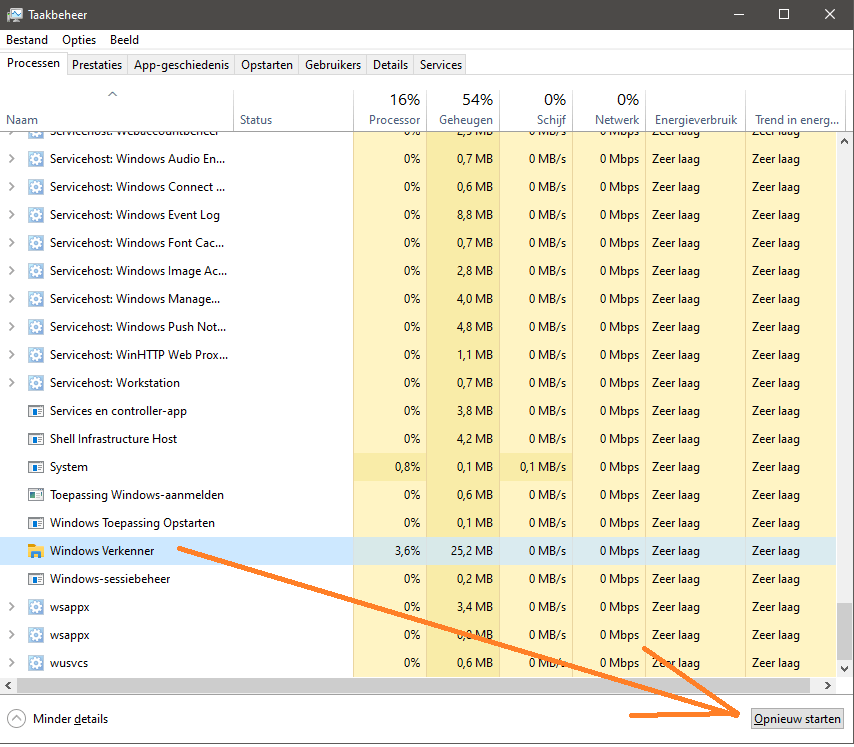The height and width of the screenshot is (747, 854).
Task: Click the Servicehost: Windows Push Not gear icon
Action: point(35,327)
